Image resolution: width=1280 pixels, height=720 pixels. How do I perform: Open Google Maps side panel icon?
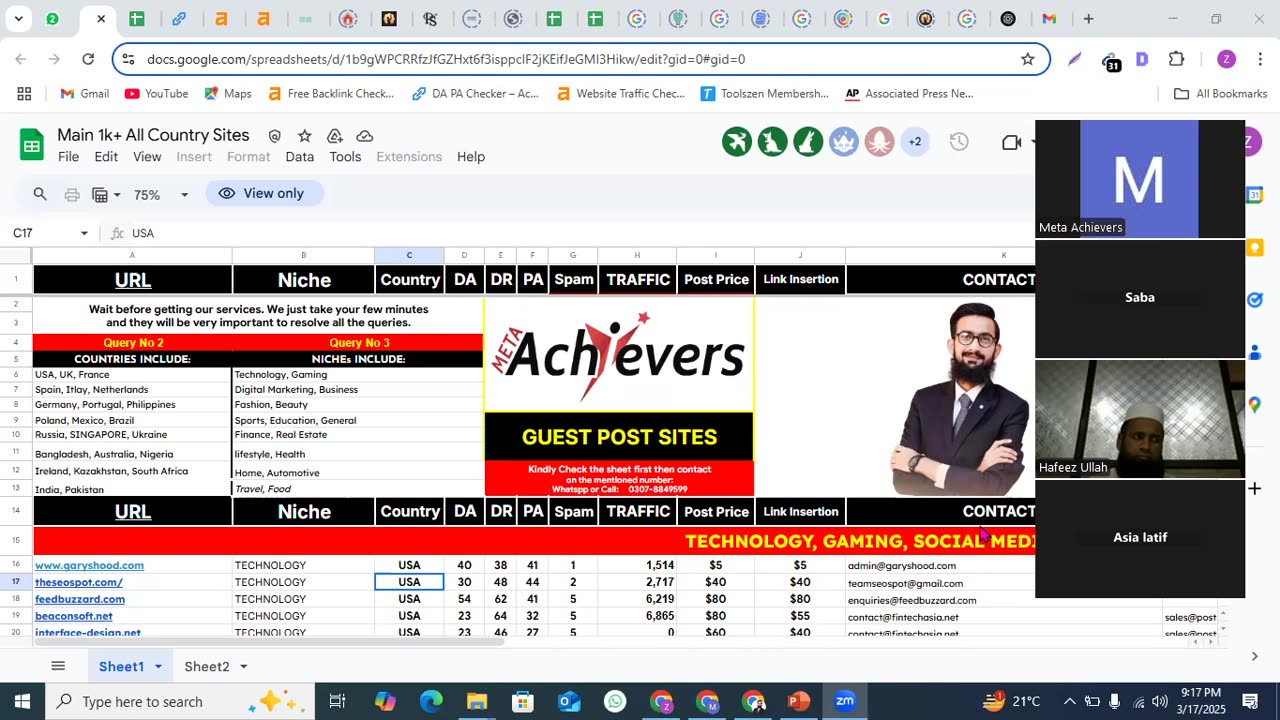coord(1255,405)
